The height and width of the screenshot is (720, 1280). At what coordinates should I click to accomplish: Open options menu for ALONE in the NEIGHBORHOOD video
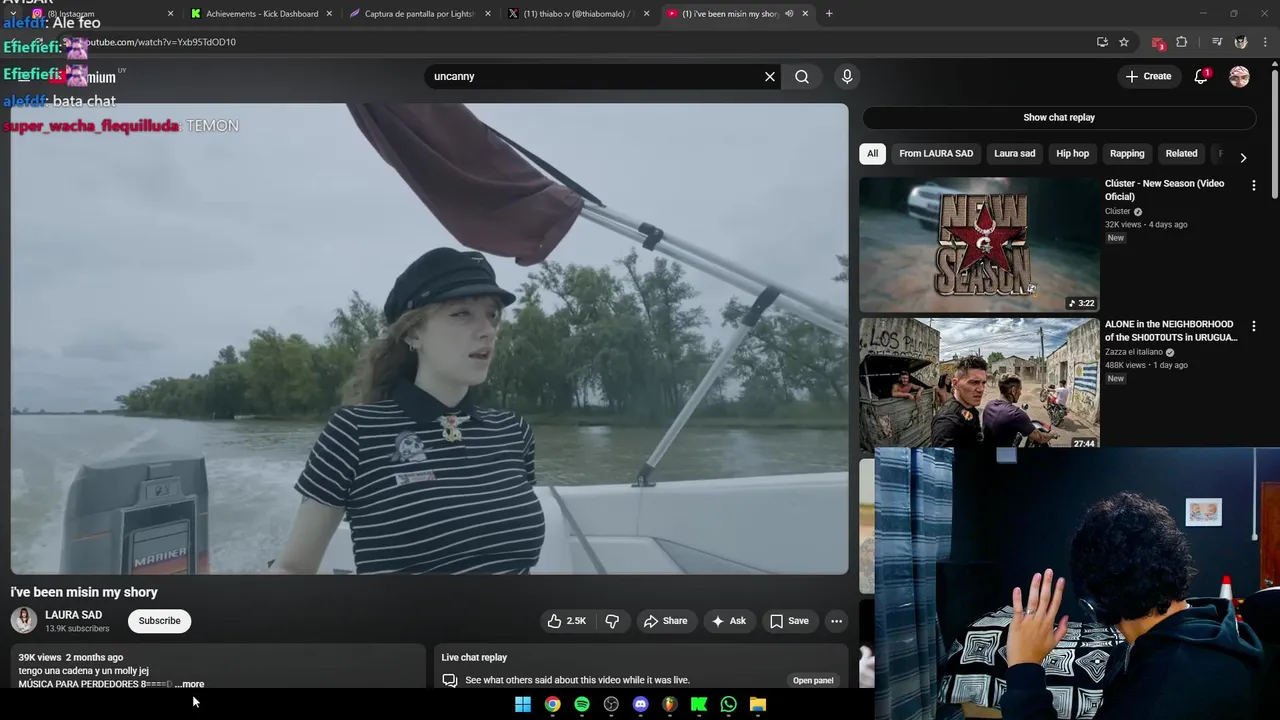pyautogui.click(x=1253, y=326)
